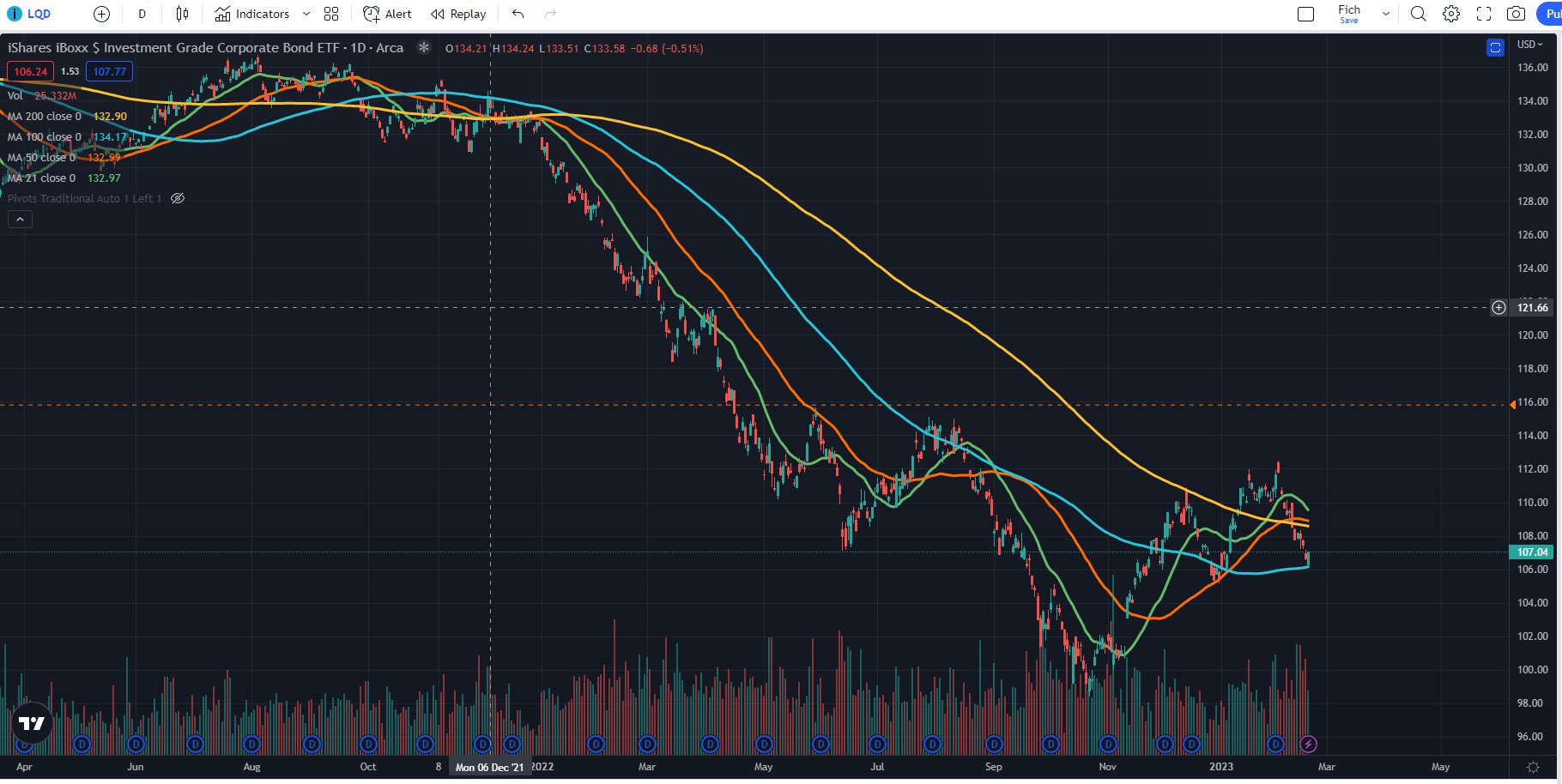Redo the last undone action
Viewport: 1562px width, 784px height.
click(551, 14)
